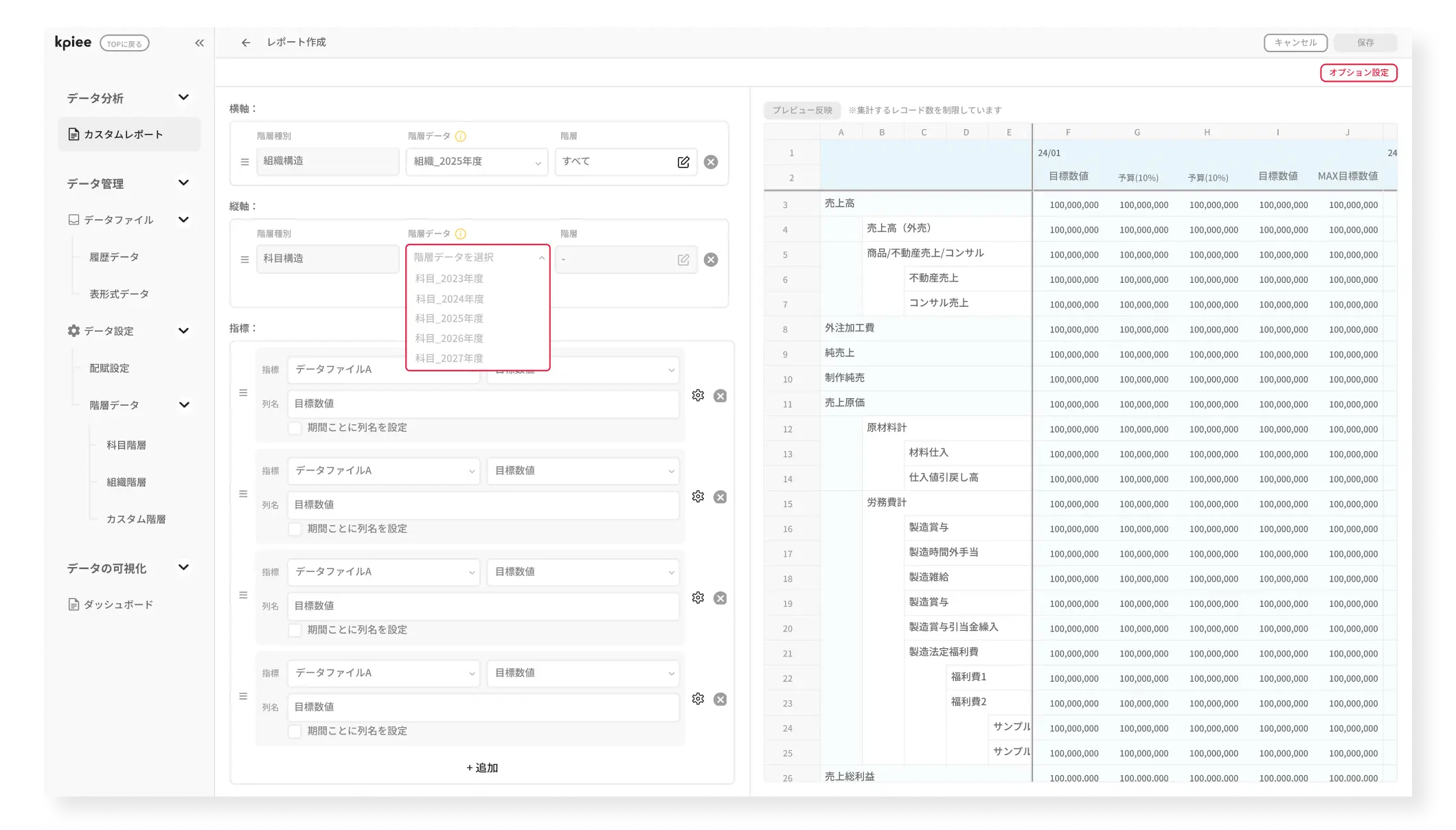The width and height of the screenshot is (1456, 830).
Task: Click the first 列名 目標数値 input field
Action: (483, 404)
